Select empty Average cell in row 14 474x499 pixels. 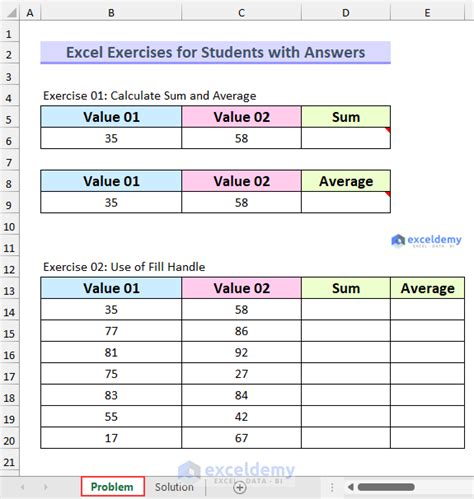click(x=427, y=309)
